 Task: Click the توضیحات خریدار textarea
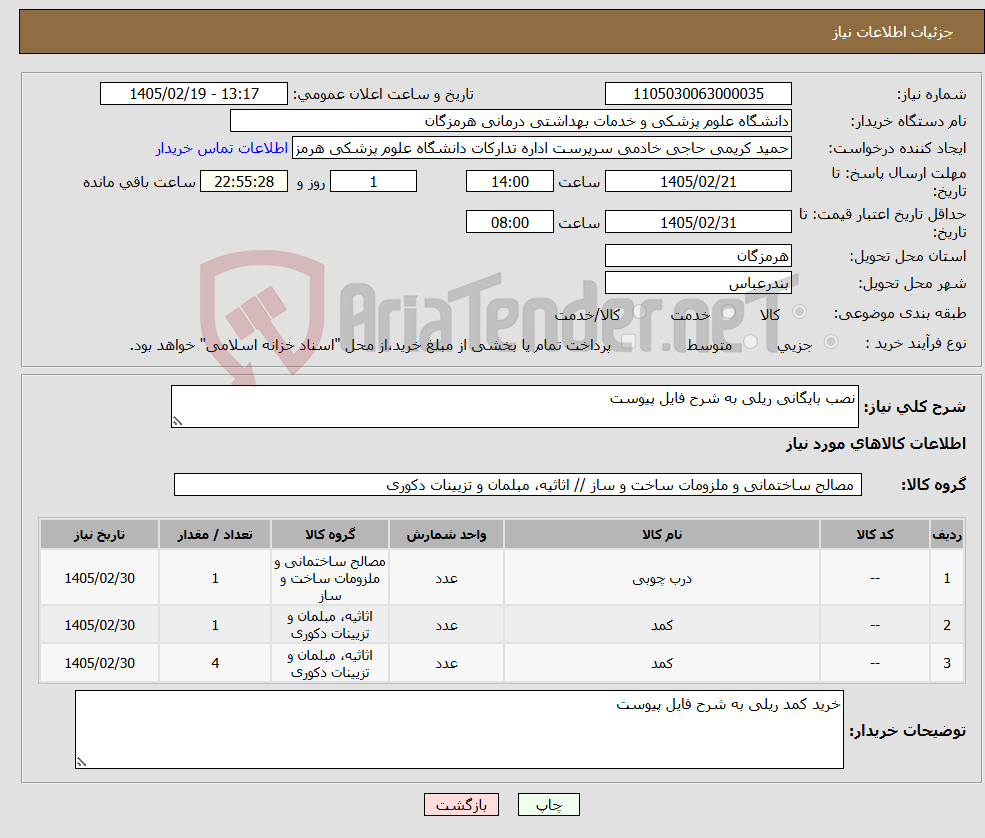[x=459, y=729]
